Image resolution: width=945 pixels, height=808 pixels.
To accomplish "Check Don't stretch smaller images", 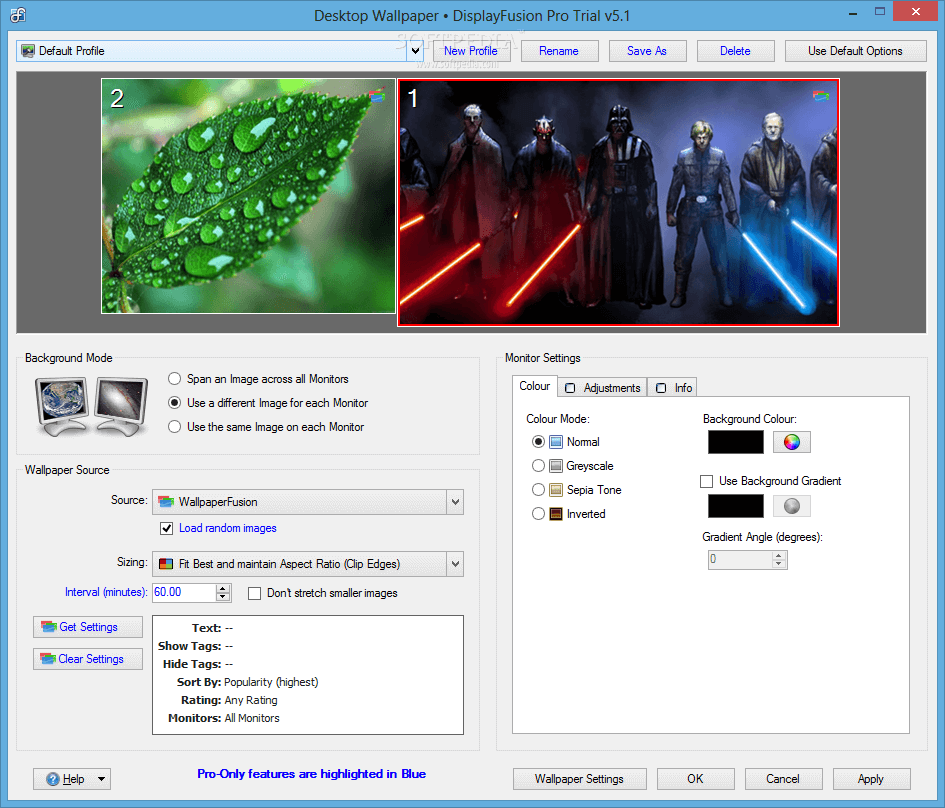I will 255,593.
